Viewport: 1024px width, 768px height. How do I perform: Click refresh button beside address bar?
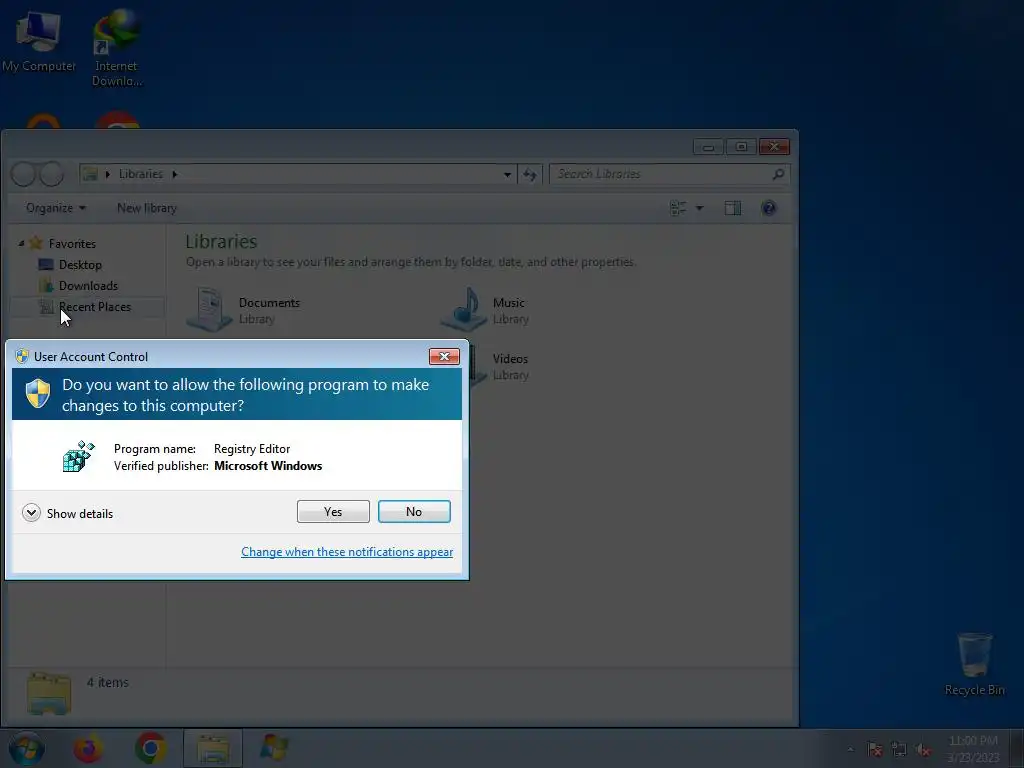(x=530, y=174)
